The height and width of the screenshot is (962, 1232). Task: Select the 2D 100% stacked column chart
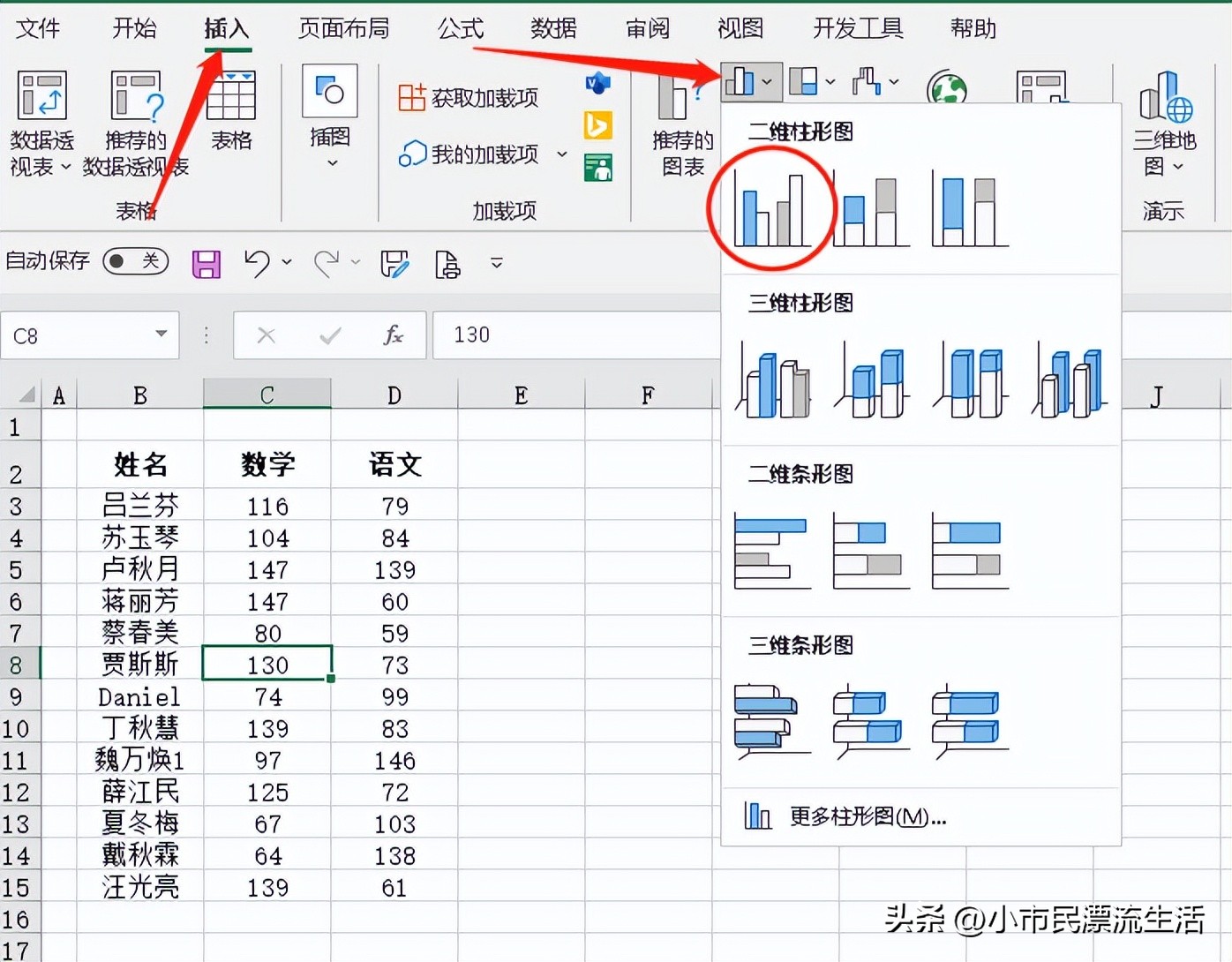(970, 210)
